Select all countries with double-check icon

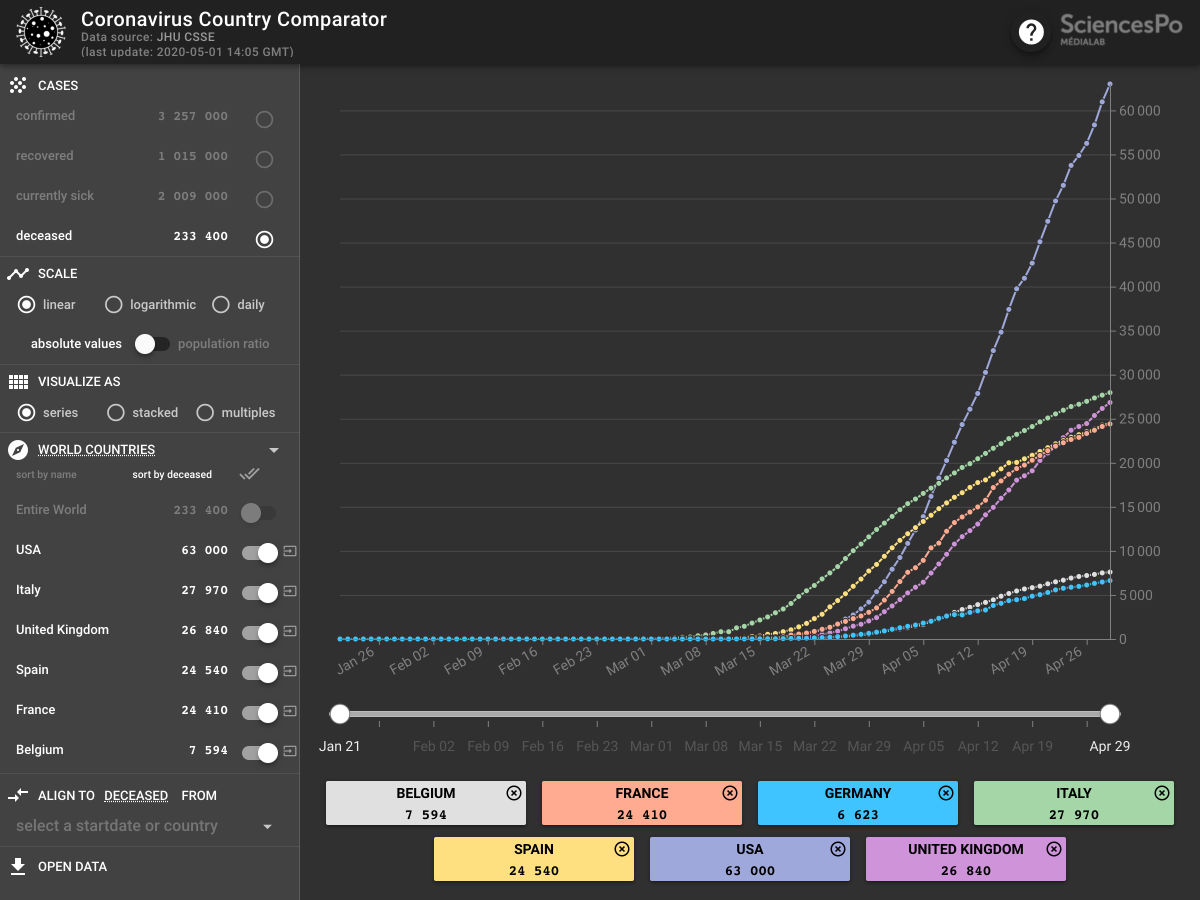tap(250, 474)
